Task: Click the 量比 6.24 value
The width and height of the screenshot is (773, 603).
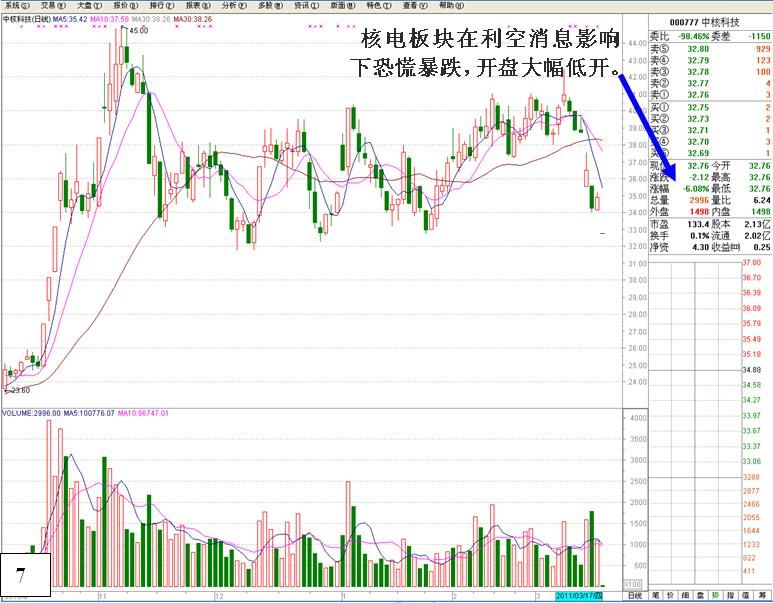Action: (x=762, y=200)
